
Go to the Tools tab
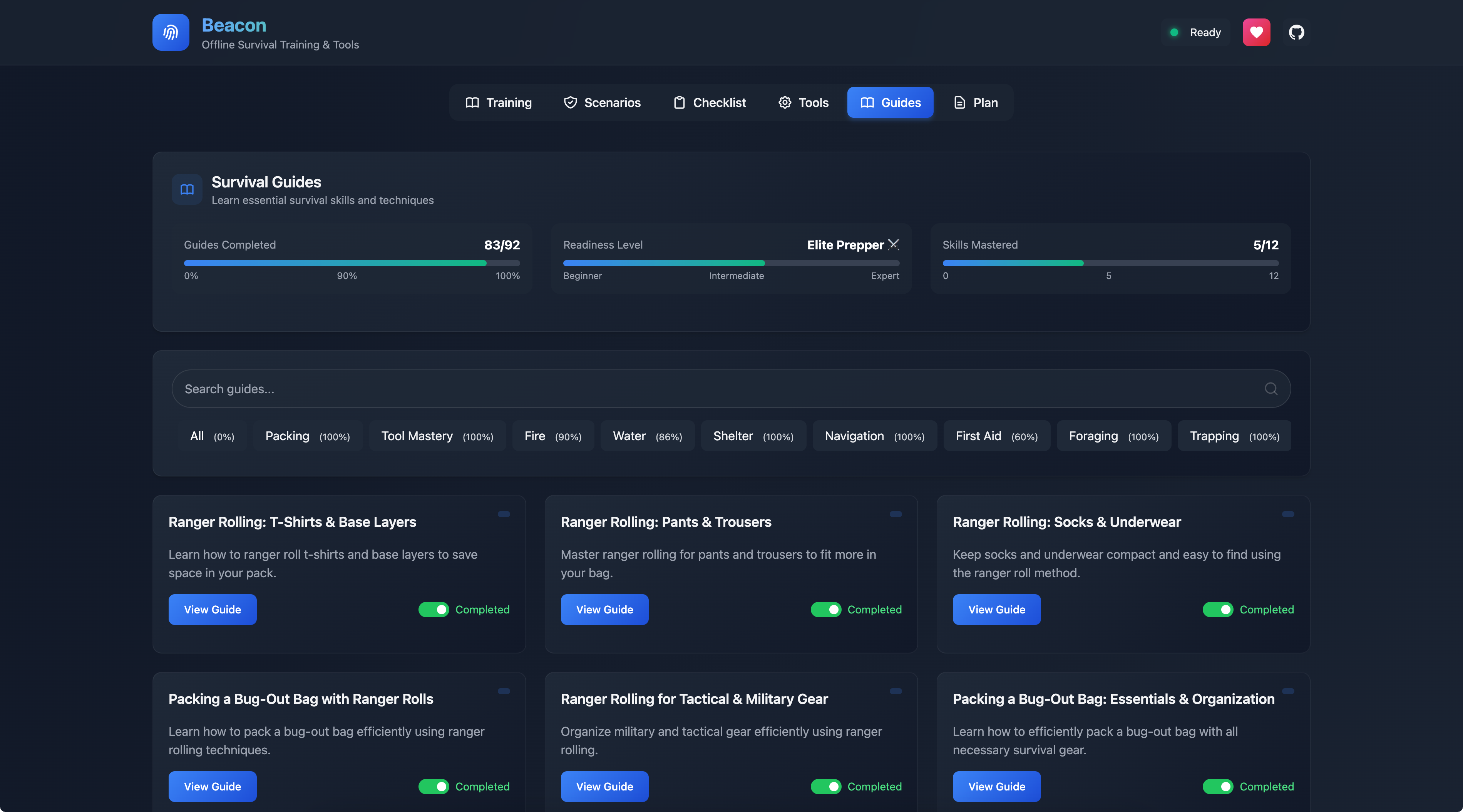[803, 103]
